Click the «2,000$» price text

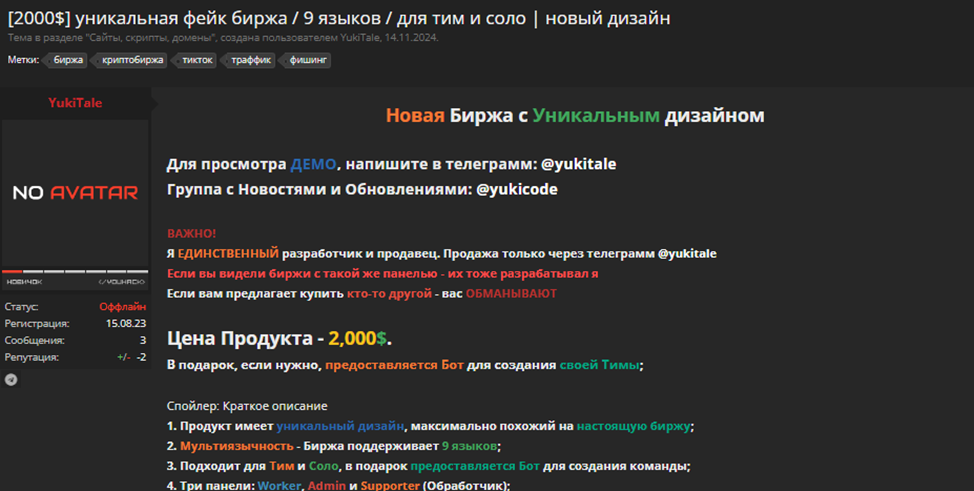[x=357, y=338]
